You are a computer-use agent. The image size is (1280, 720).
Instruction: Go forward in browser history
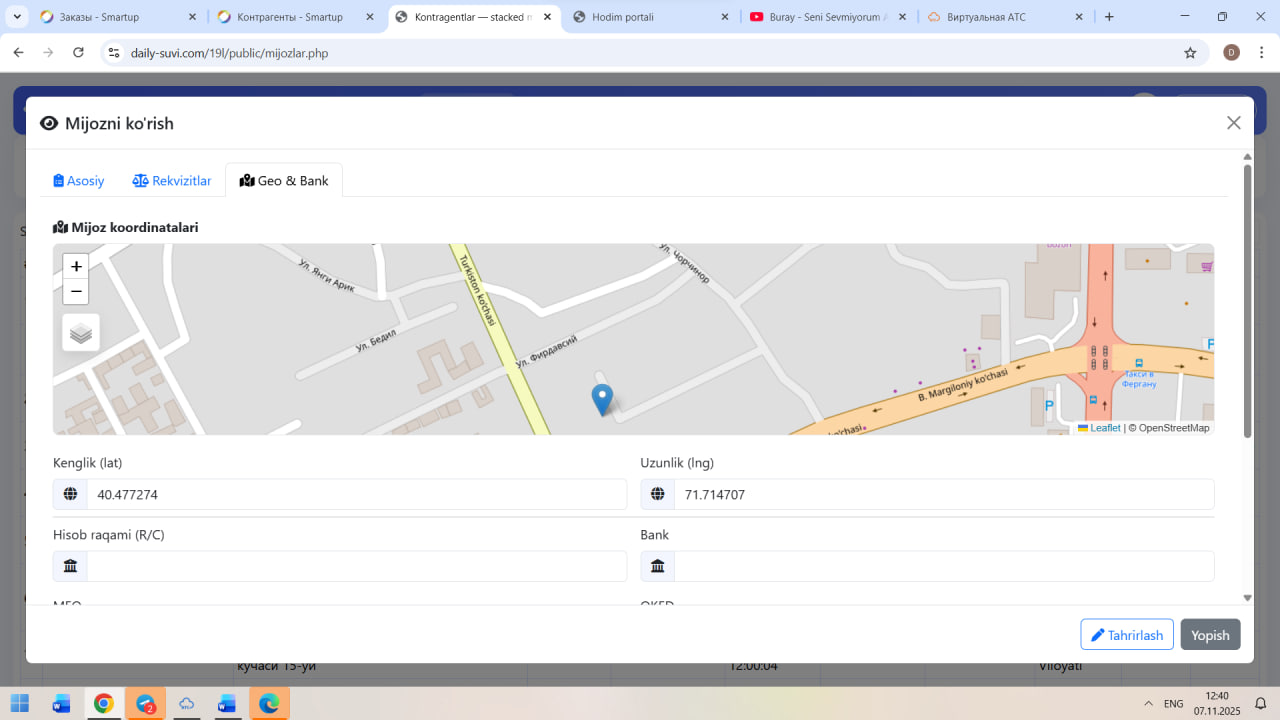pos(48,53)
